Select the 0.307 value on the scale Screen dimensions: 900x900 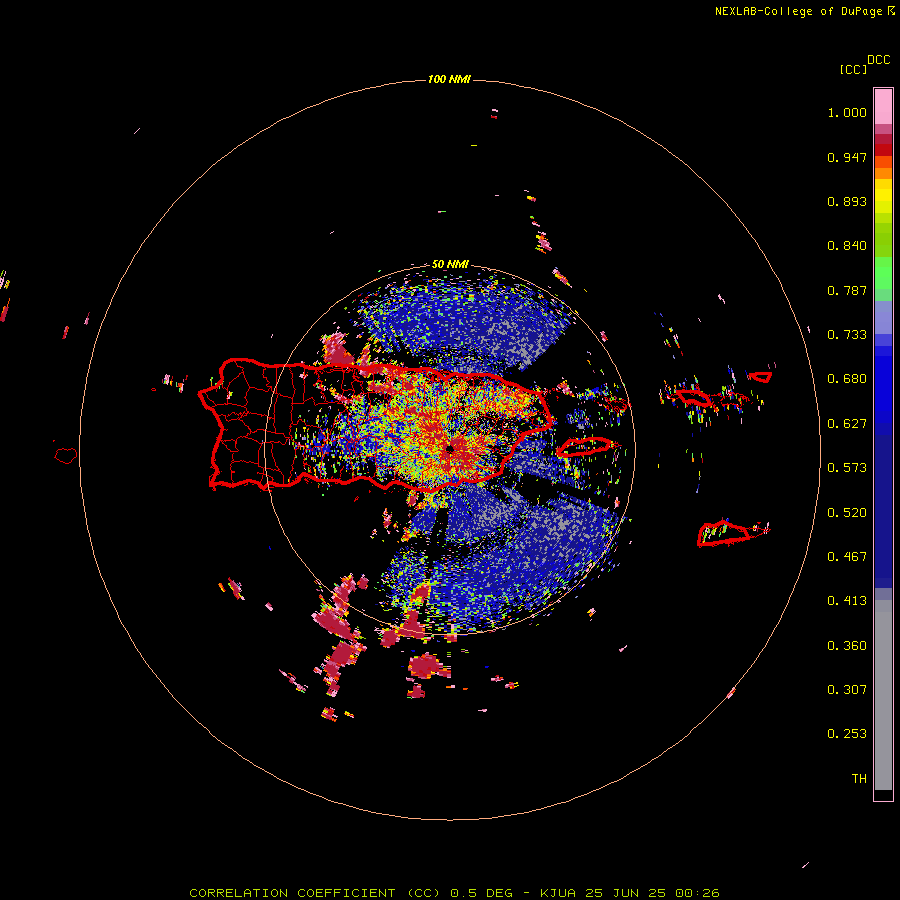pos(847,690)
